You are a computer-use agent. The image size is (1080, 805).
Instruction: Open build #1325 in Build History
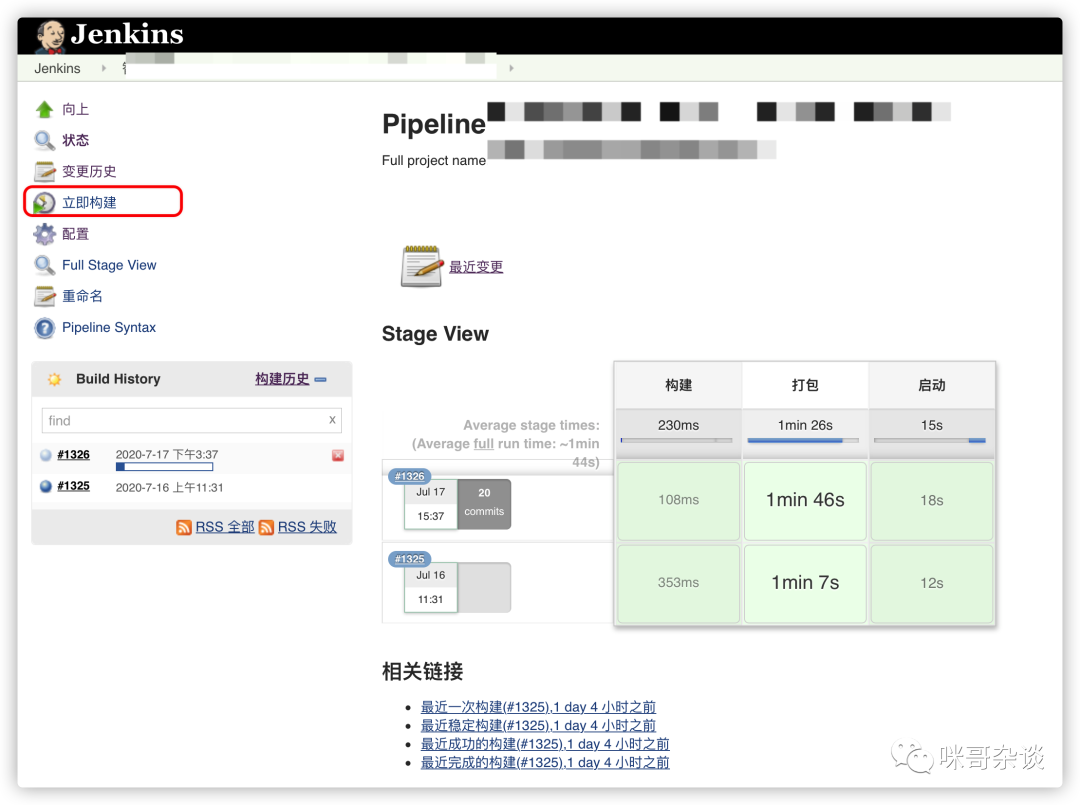click(x=73, y=485)
